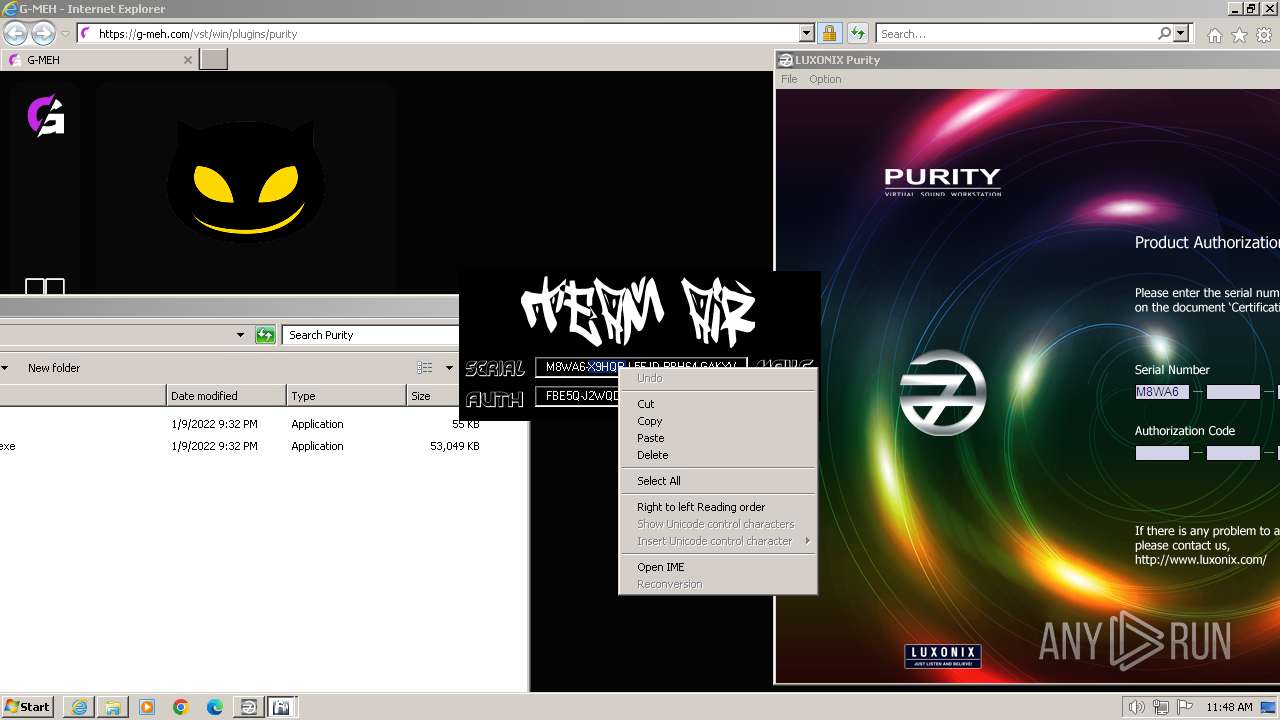This screenshot has height=720, width=1280.
Task: Open the IE Tools gear icon
Action: (x=1264, y=35)
